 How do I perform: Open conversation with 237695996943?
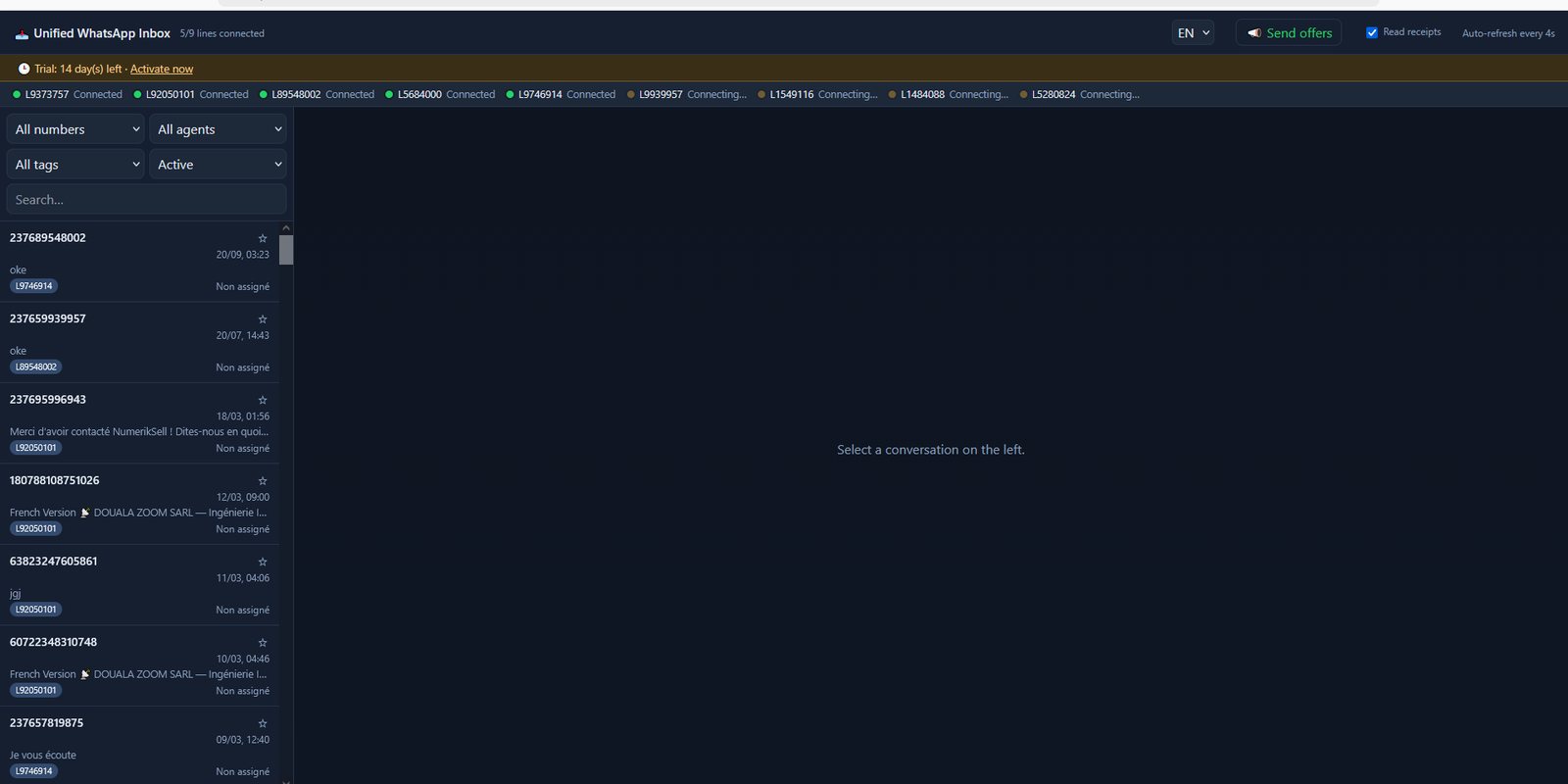point(139,423)
